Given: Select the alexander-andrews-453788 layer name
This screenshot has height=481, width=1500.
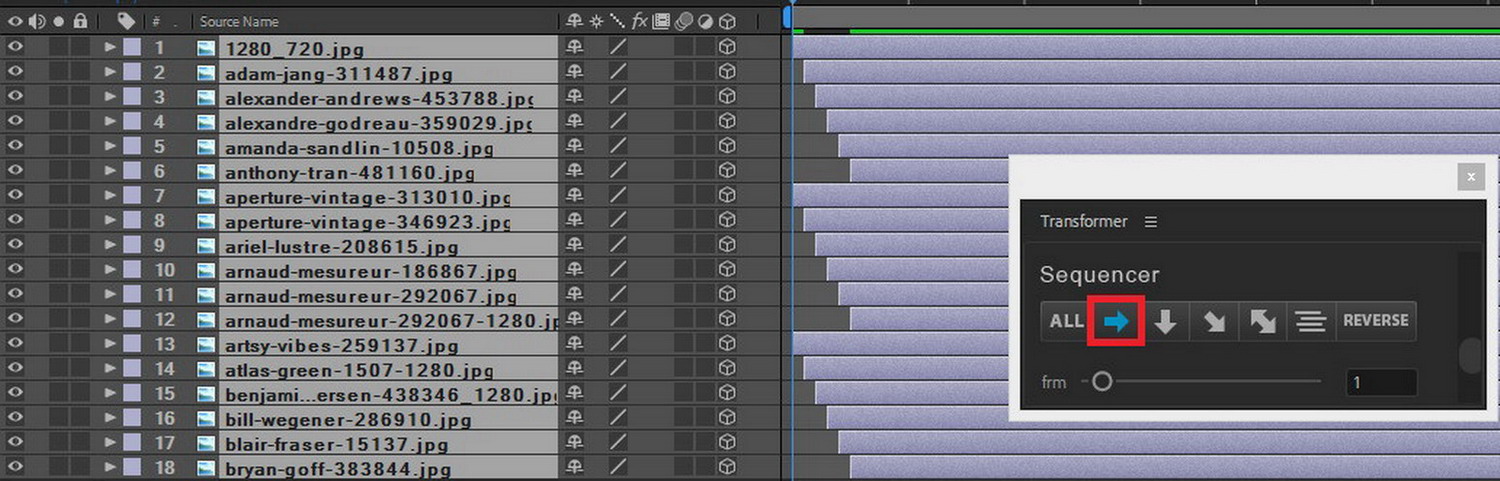Looking at the screenshot, I should coord(378,98).
